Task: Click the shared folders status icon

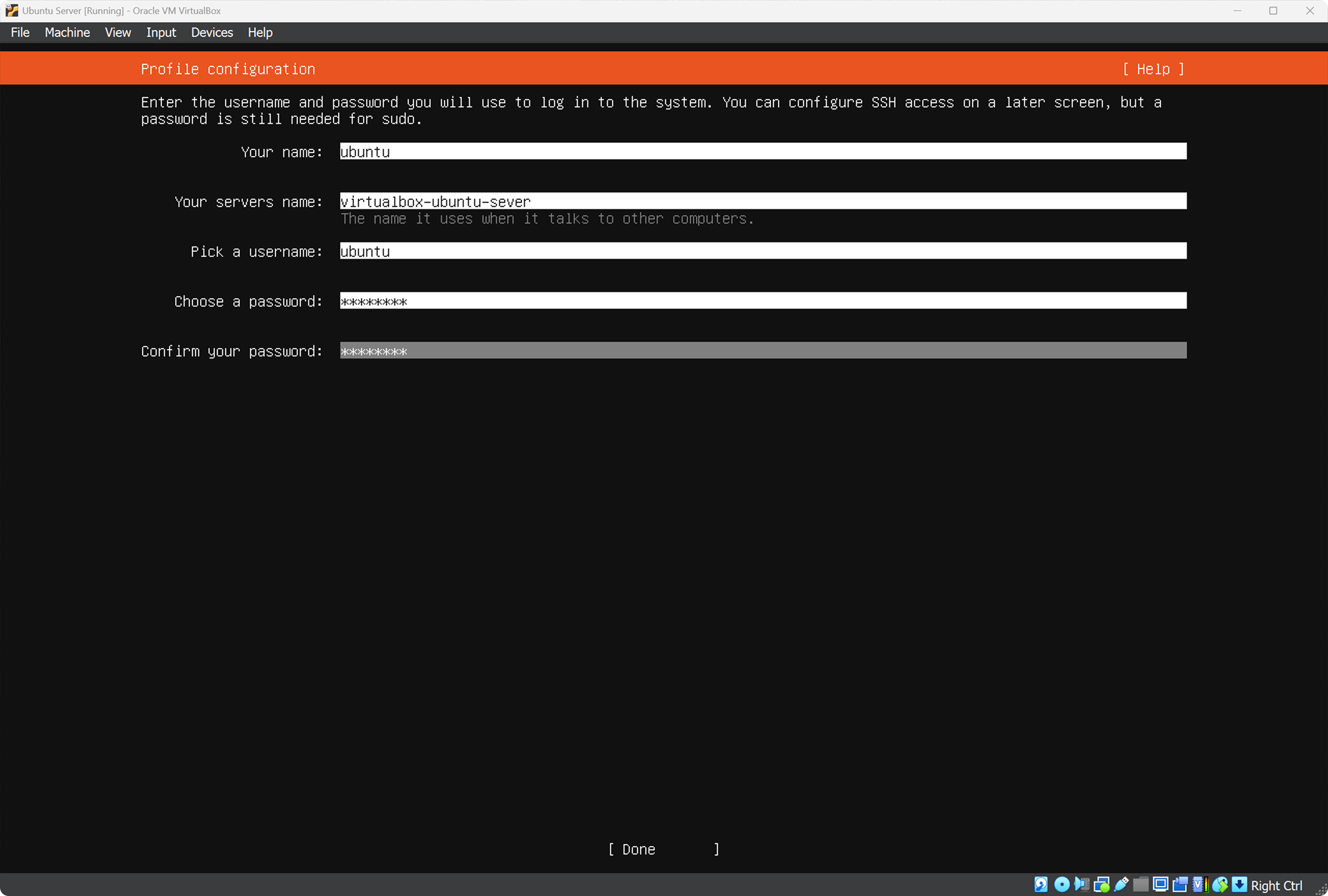Action: pos(1141,885)
